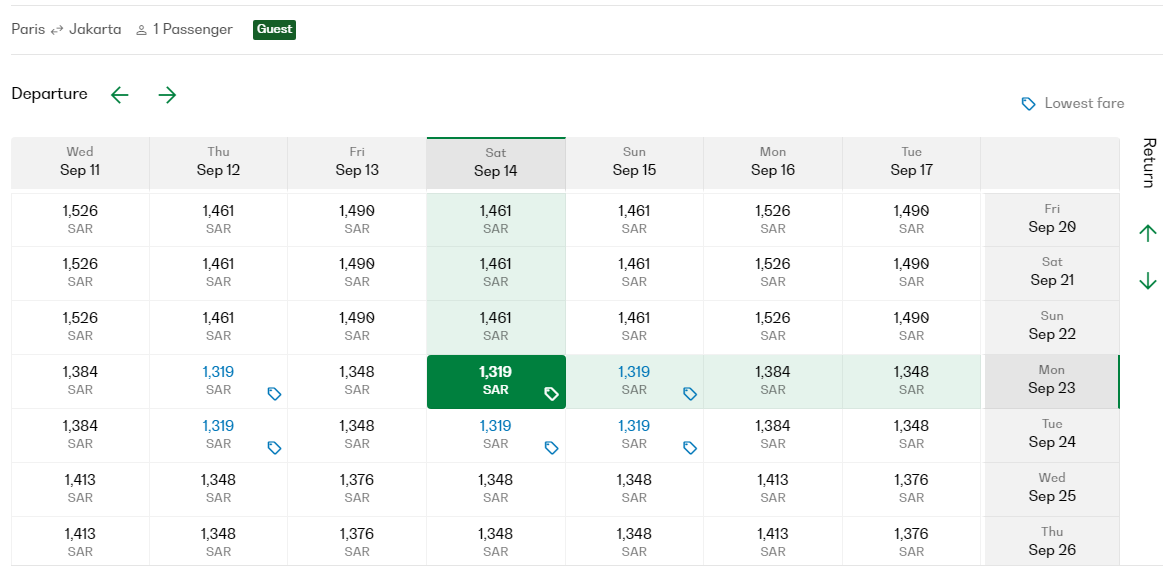This screenshot has width=1168, height=574.
Task: Select the Sat Sep 21 return row
Action: [1052, 273]
